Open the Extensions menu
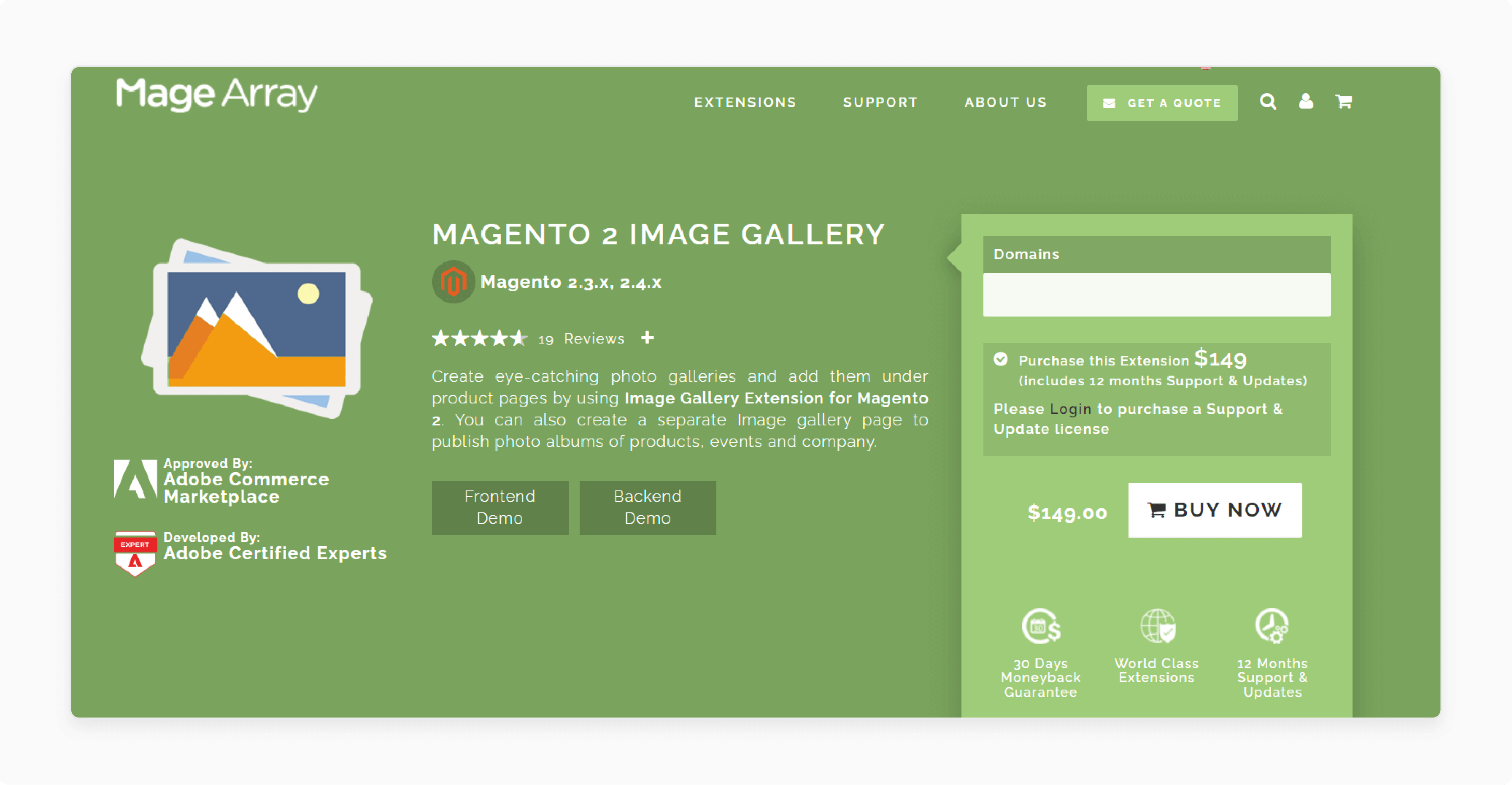The height and width of the screenshot is (785, 1512). (745, 103)
